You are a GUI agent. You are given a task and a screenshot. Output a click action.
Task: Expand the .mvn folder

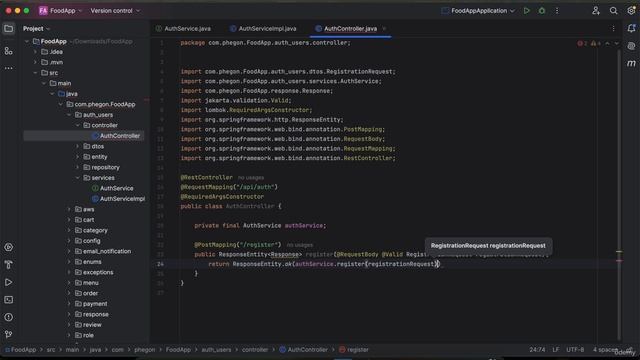[36, 62]
